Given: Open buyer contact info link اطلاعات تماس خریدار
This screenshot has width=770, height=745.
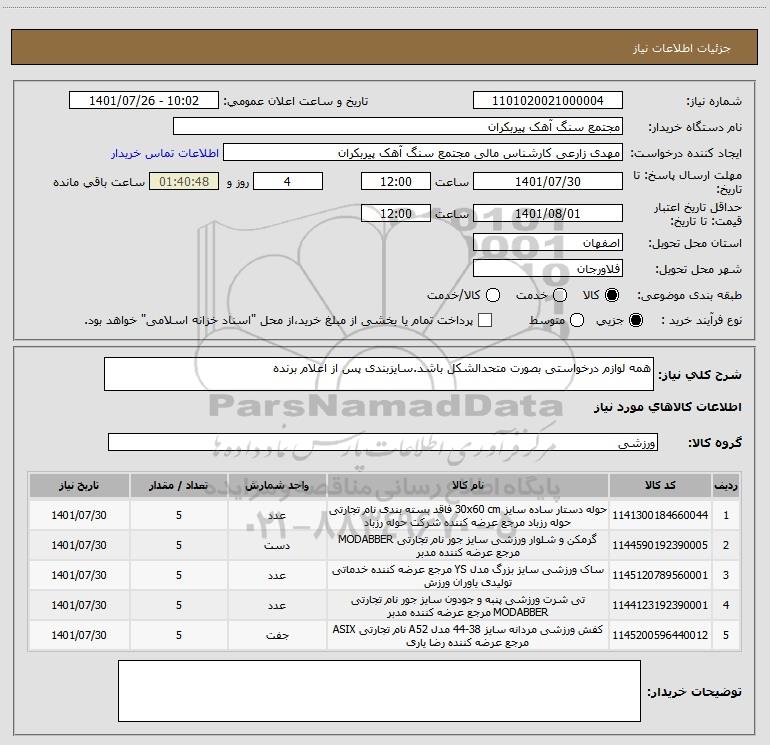Looking at the screenshot, I should [x=165, y=153].
